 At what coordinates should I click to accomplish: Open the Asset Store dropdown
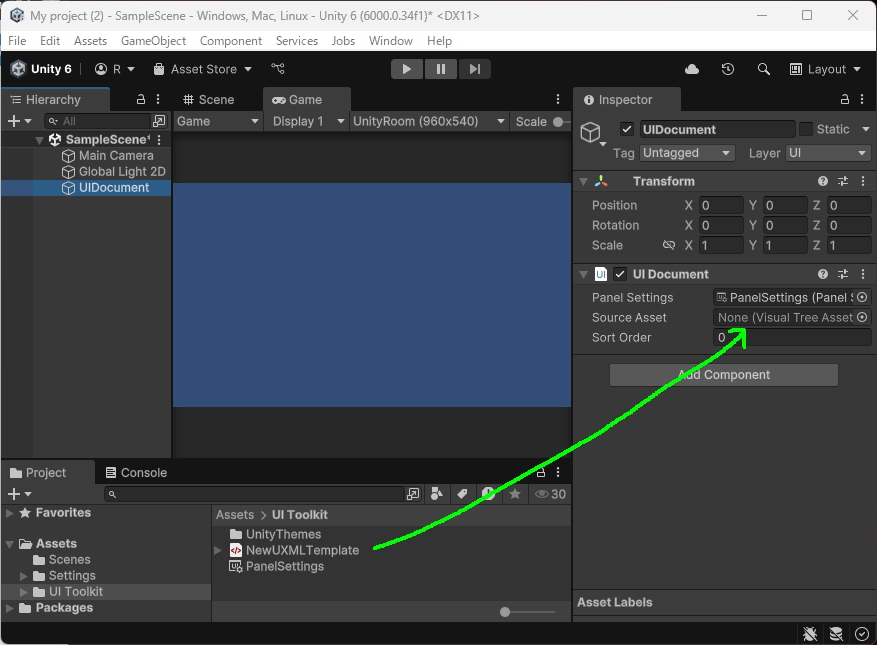click(x=202, y=69)
